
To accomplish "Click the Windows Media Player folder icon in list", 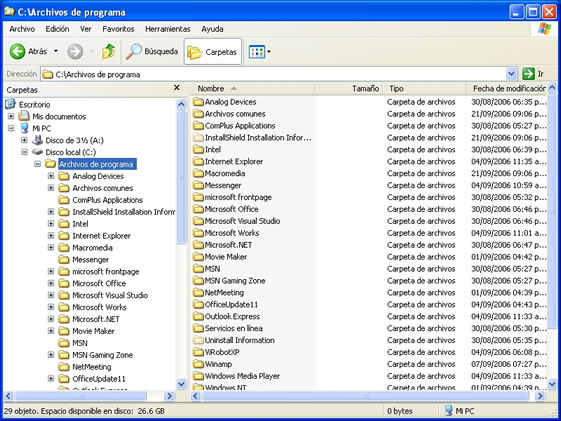I will (x=198, y=376).
